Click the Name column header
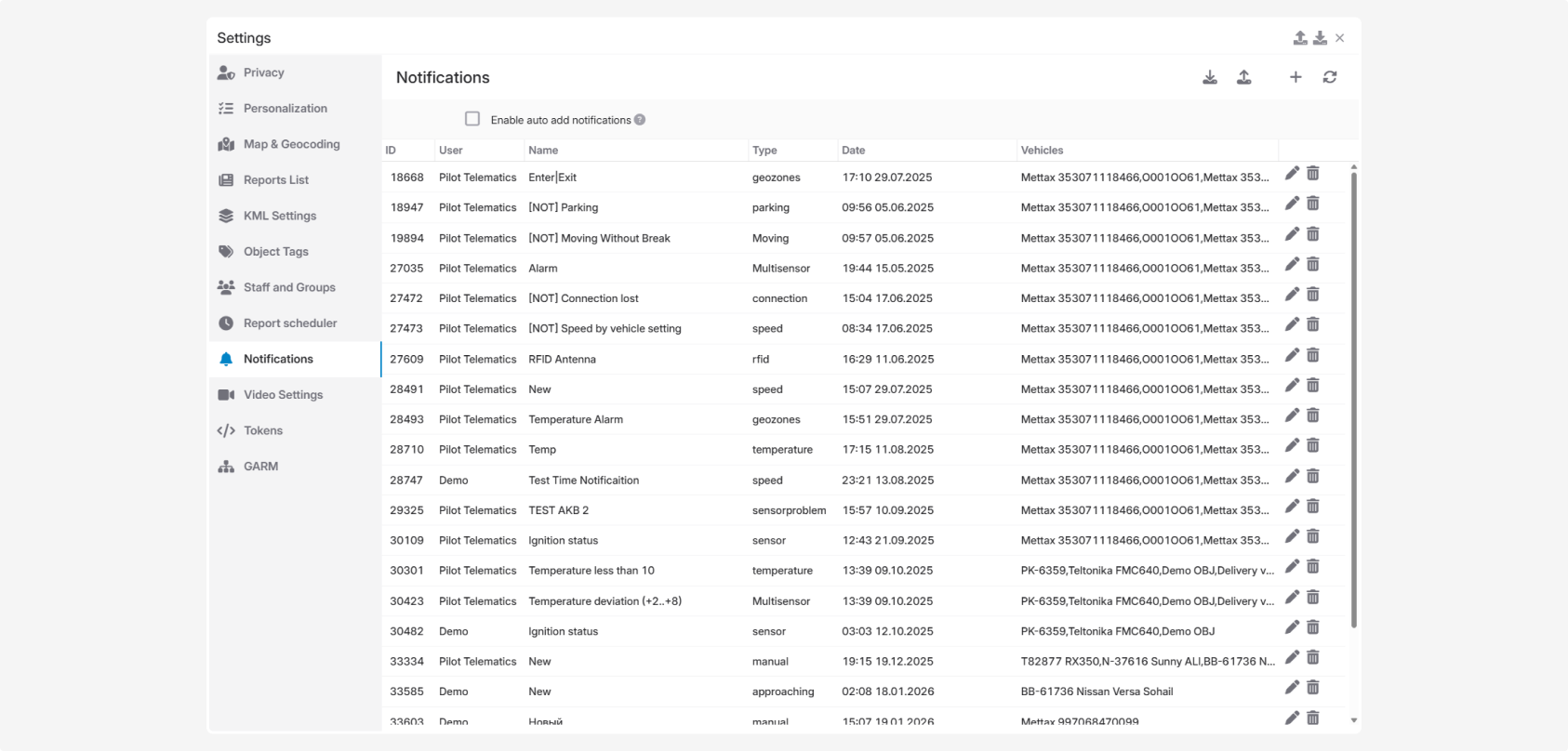1568x751 pixels. point(543,151)
